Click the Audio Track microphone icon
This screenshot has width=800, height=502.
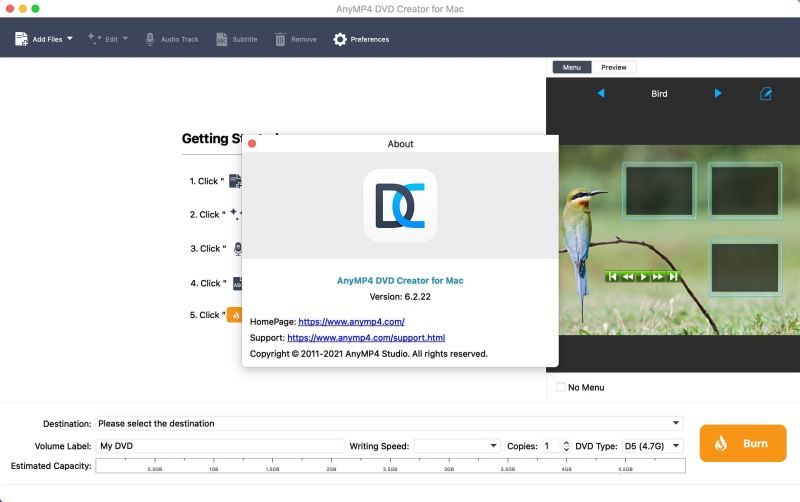(149, 39)
